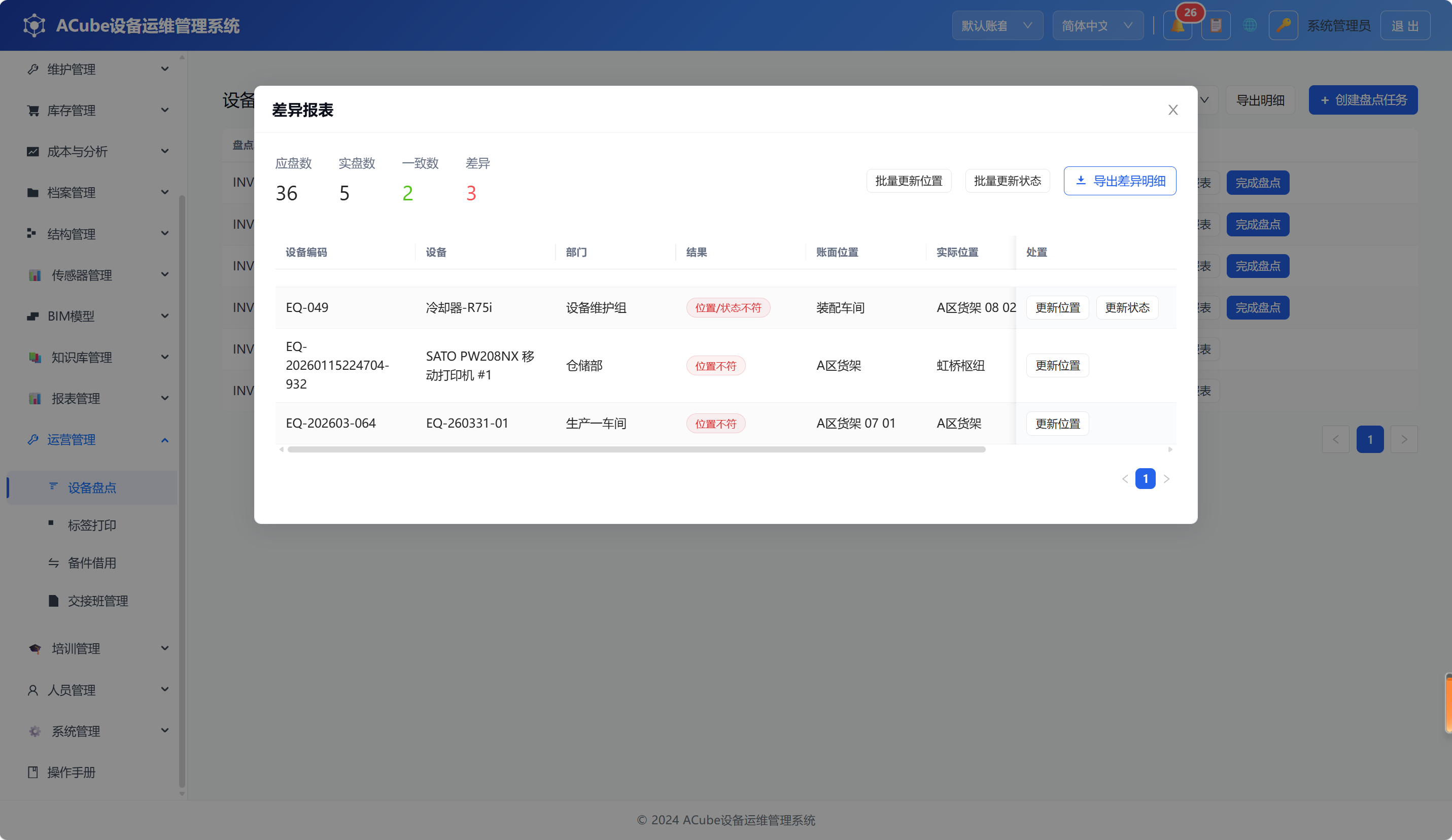Click the globe icon in header

(1249, 25)
